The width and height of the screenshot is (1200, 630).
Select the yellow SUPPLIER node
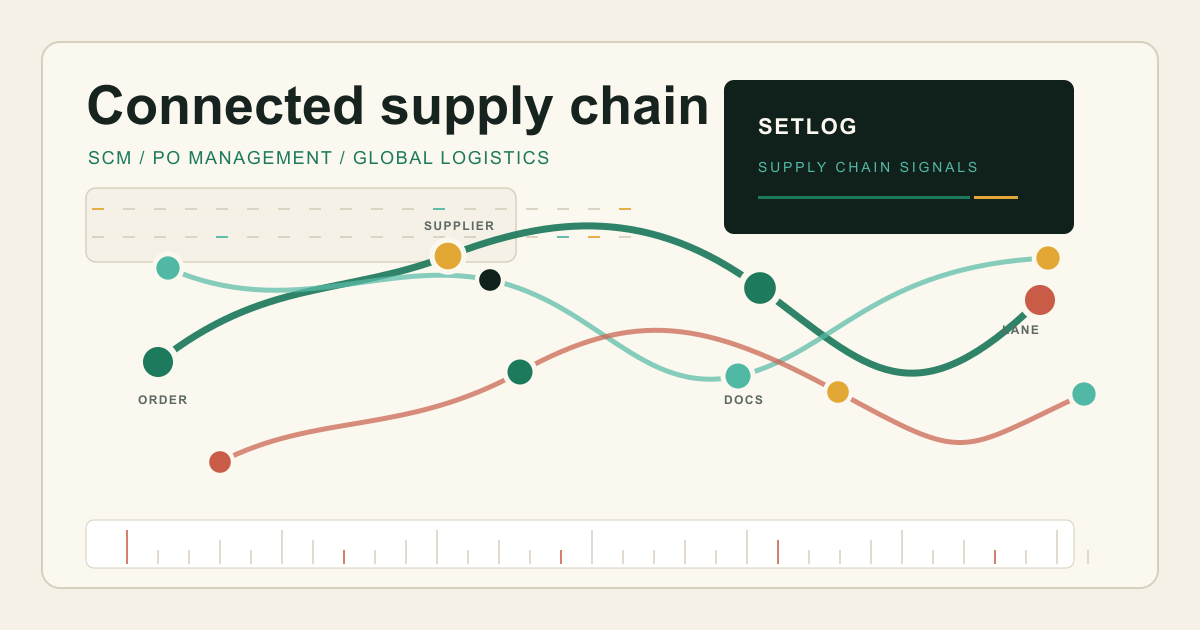click(x=448, y=256)
